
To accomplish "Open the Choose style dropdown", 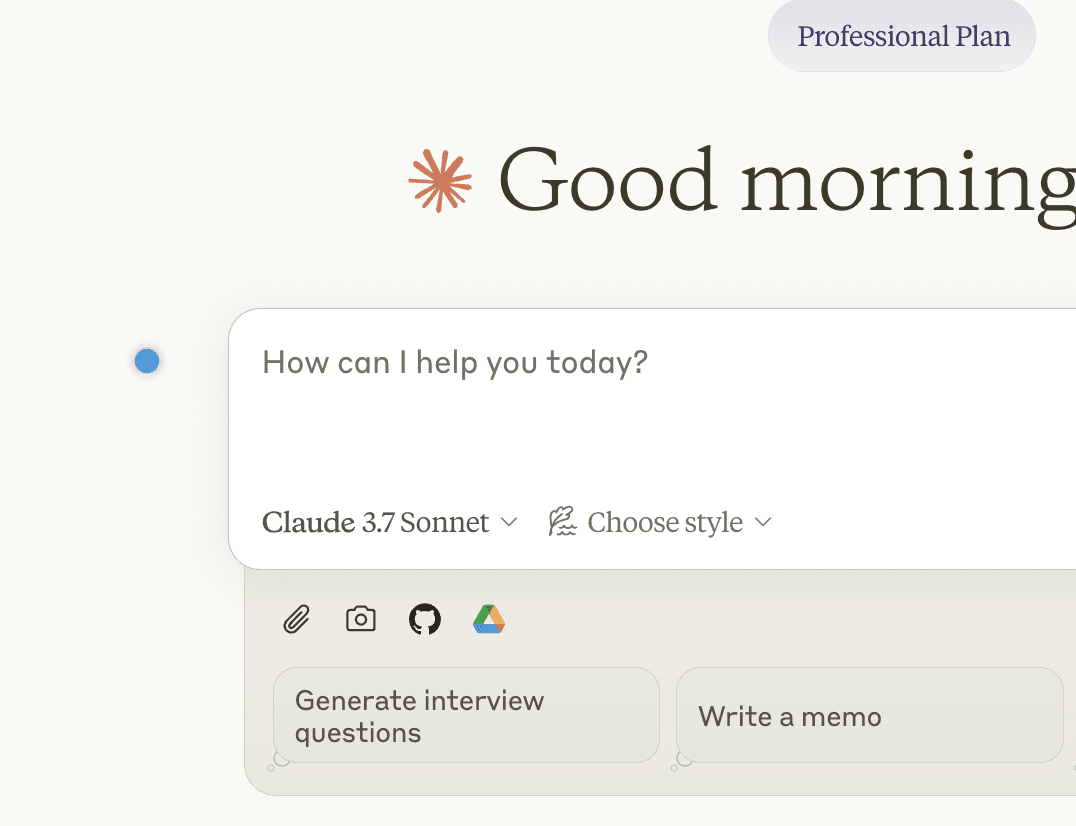I will pos(665,521).
